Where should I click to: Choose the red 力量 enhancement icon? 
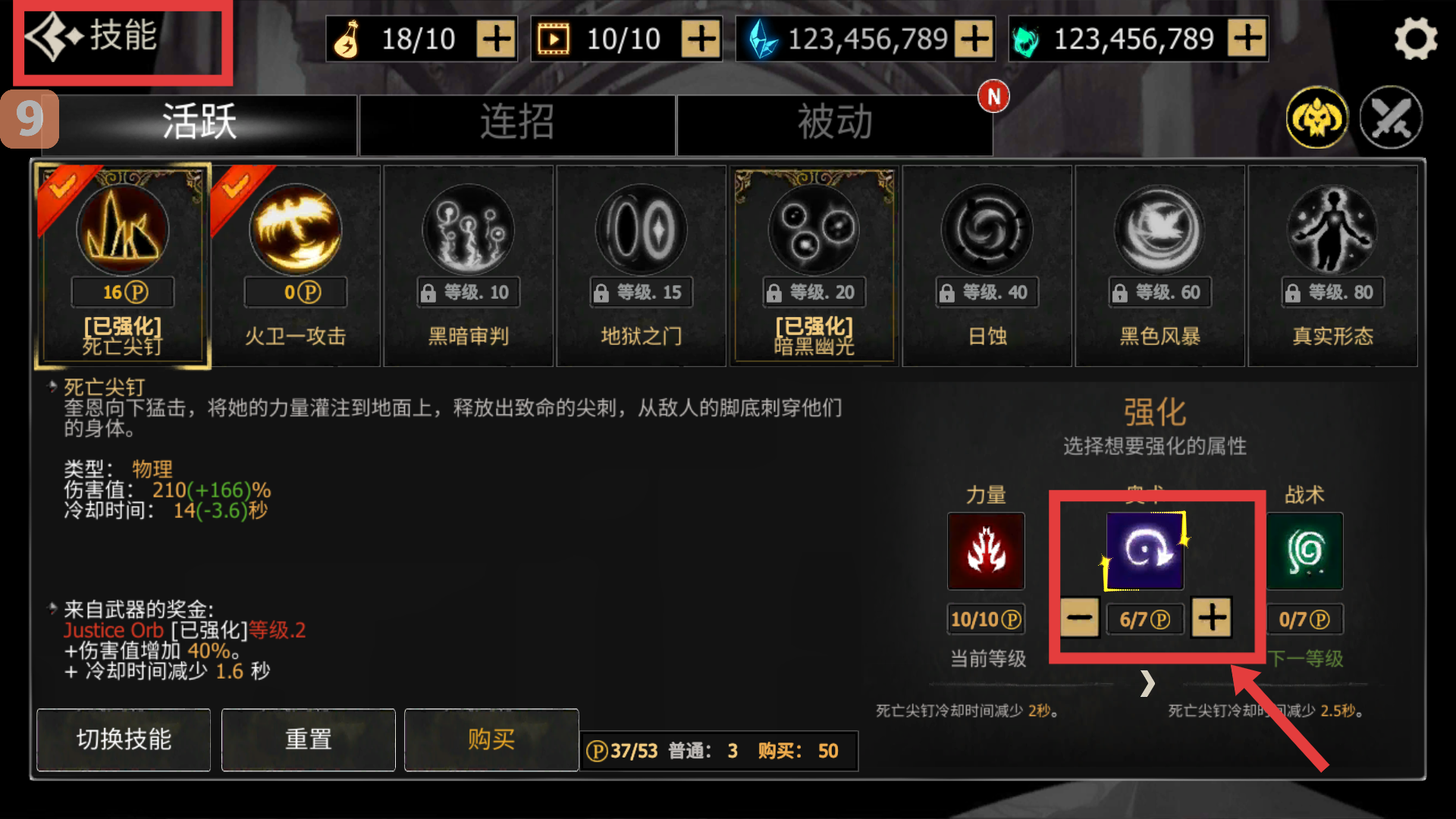point(986,551)
